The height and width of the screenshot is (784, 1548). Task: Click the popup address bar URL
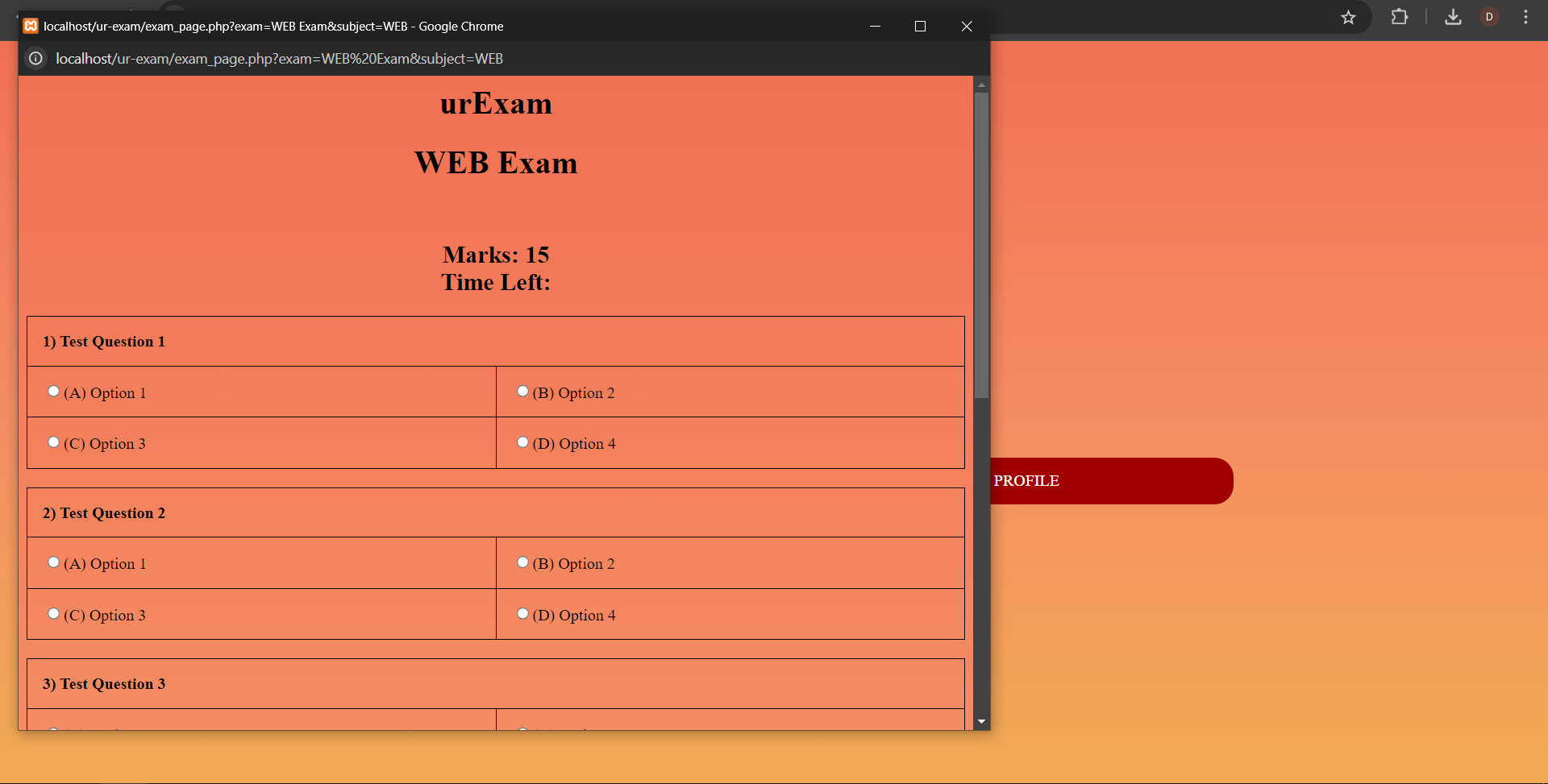click(279, 59)
